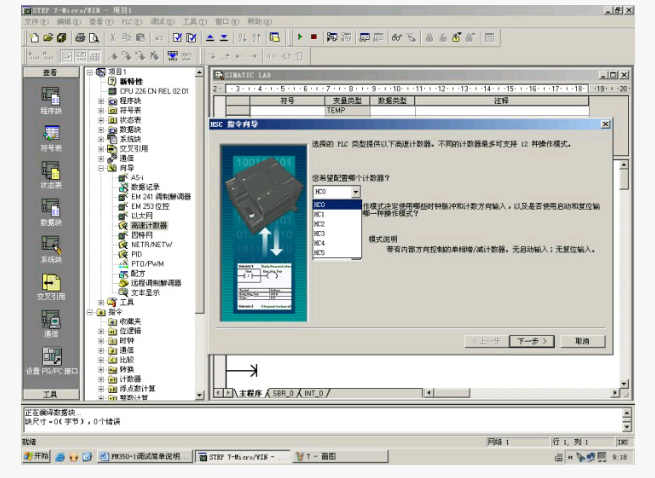
Task: Open the 程序块 view in the sidebar
Action: 51,98
